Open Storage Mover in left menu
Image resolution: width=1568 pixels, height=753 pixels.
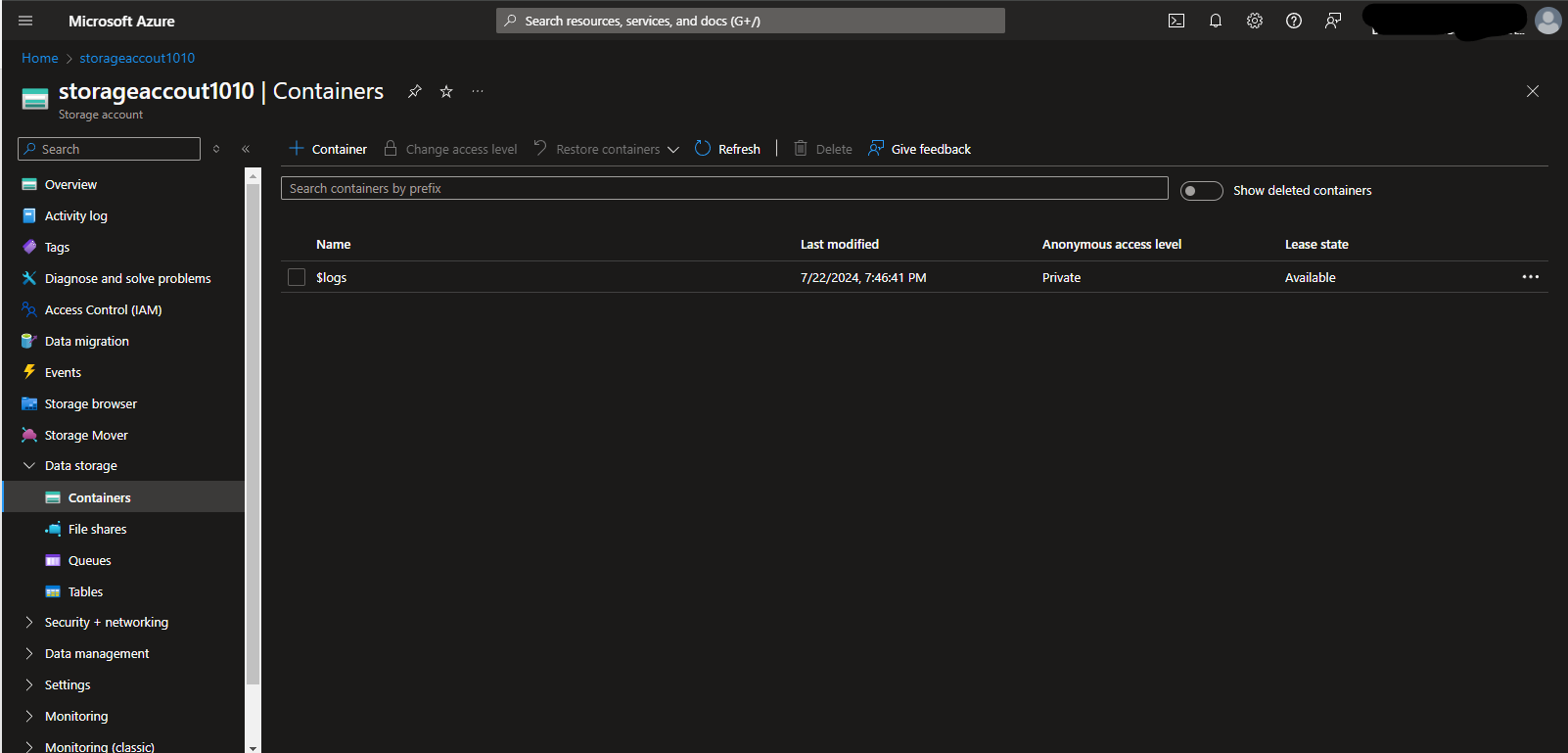tap(86, 435)
